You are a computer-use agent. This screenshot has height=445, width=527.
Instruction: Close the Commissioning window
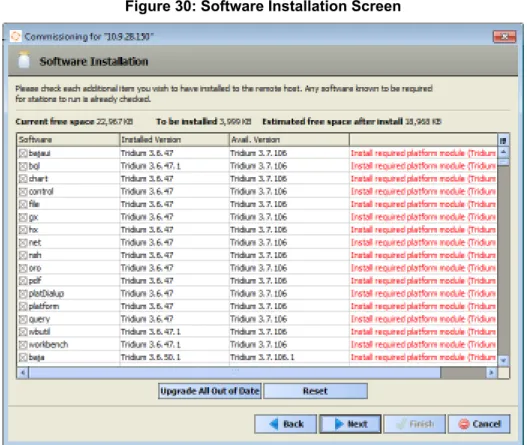click(x=504, y=36)
